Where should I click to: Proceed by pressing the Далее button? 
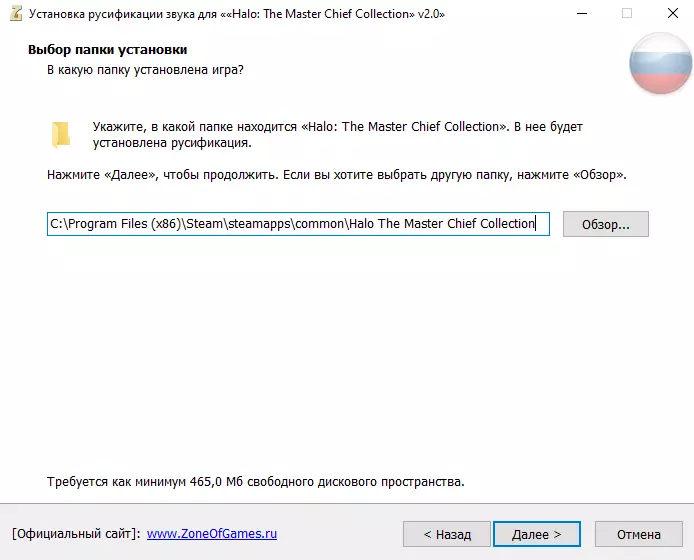(x=536, y=535)
